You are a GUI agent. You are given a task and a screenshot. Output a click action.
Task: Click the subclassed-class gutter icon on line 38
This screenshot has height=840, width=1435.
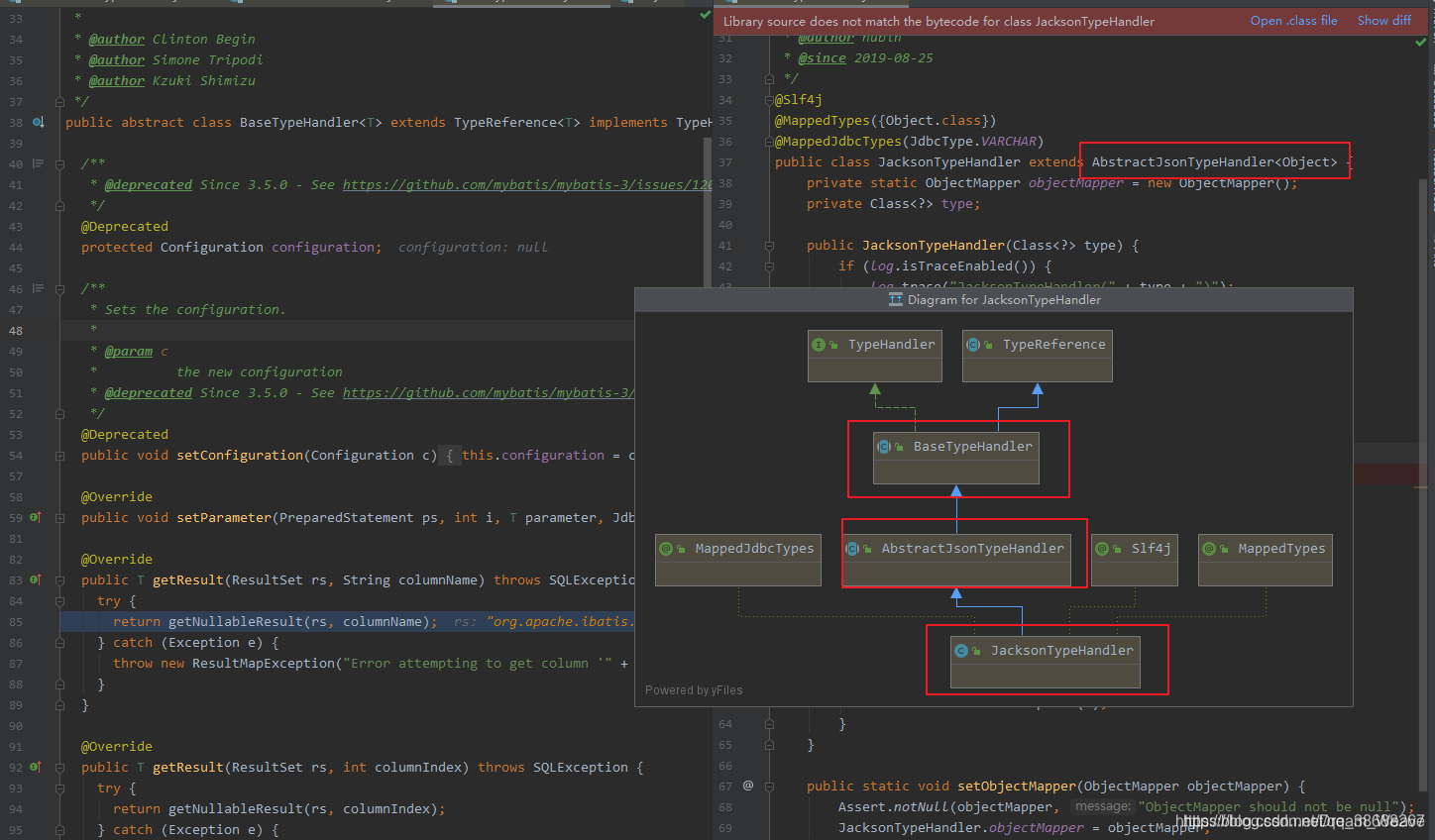38,122
